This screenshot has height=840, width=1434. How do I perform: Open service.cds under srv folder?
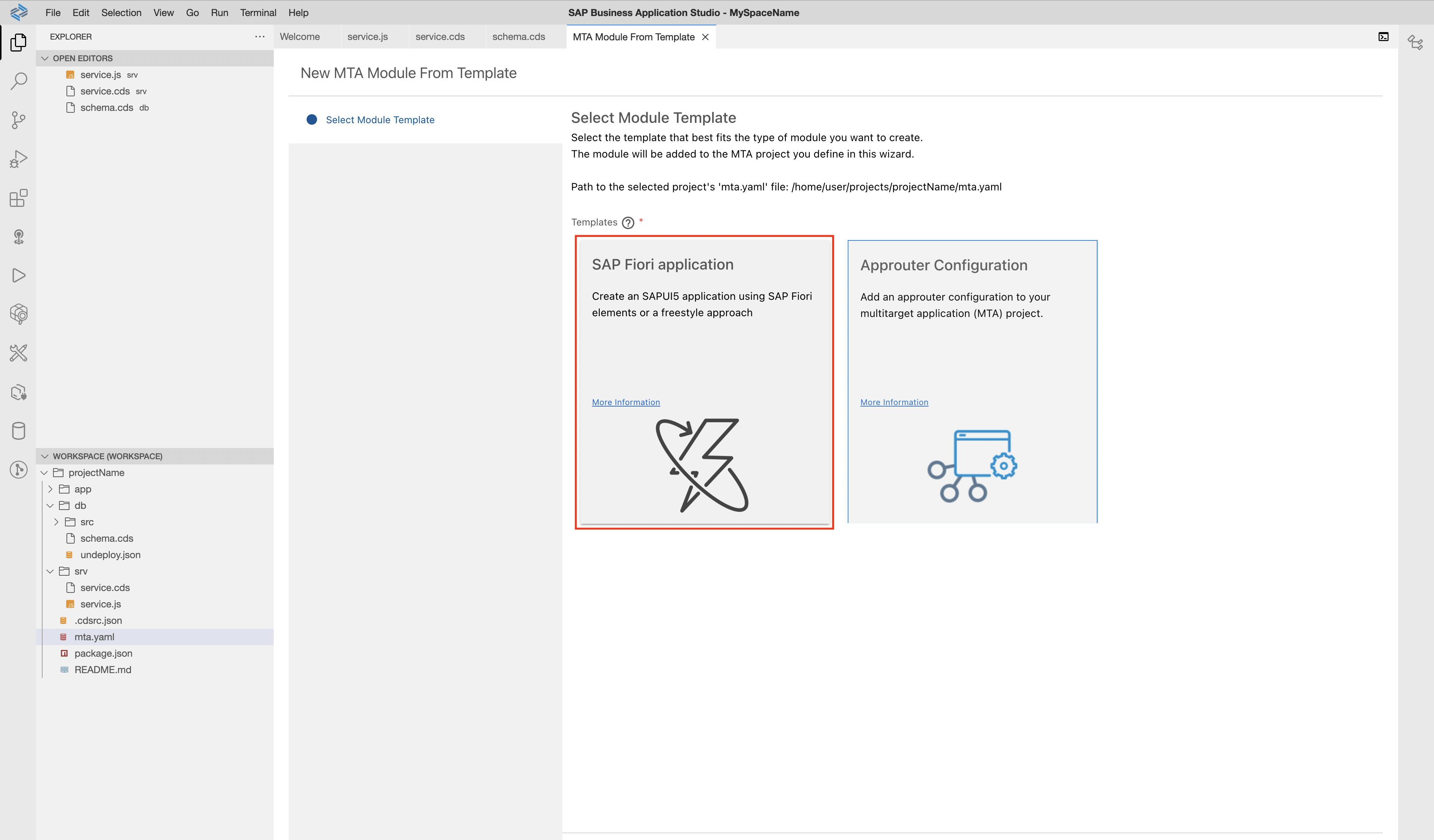click(155, 588)
